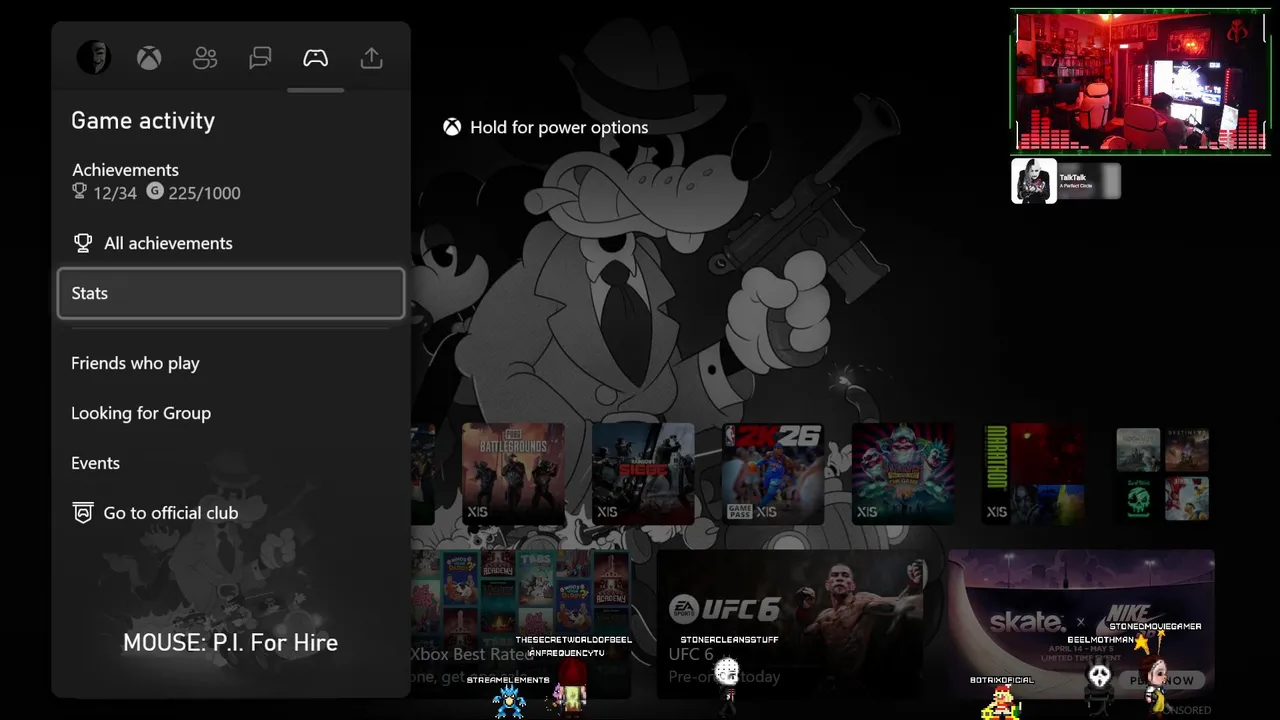This screenshot has height=720, width=1280.
Task: Select the Game activity controller tab
Action: pos(316,58)
